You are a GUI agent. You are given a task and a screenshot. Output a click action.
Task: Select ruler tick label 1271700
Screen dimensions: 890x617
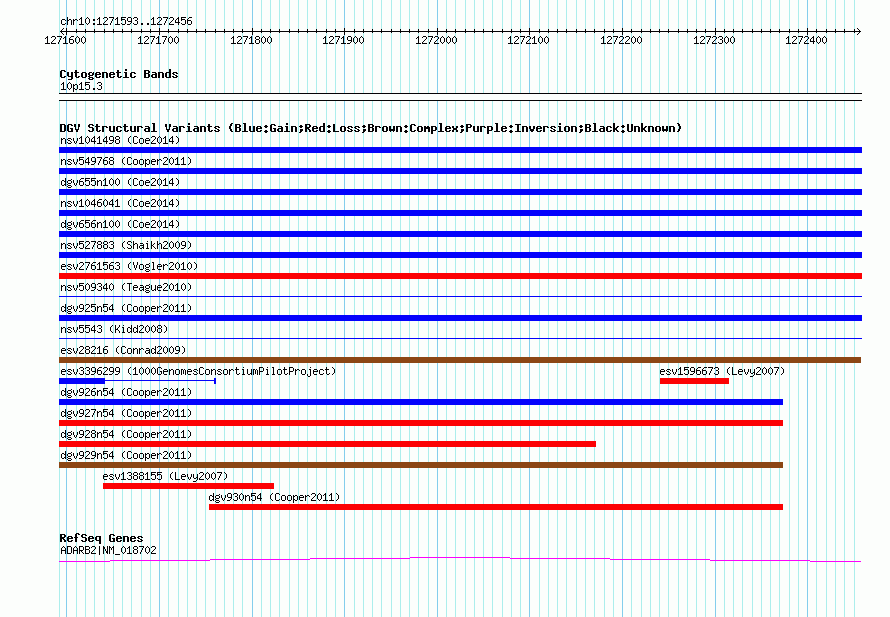(x=158, y=40)
